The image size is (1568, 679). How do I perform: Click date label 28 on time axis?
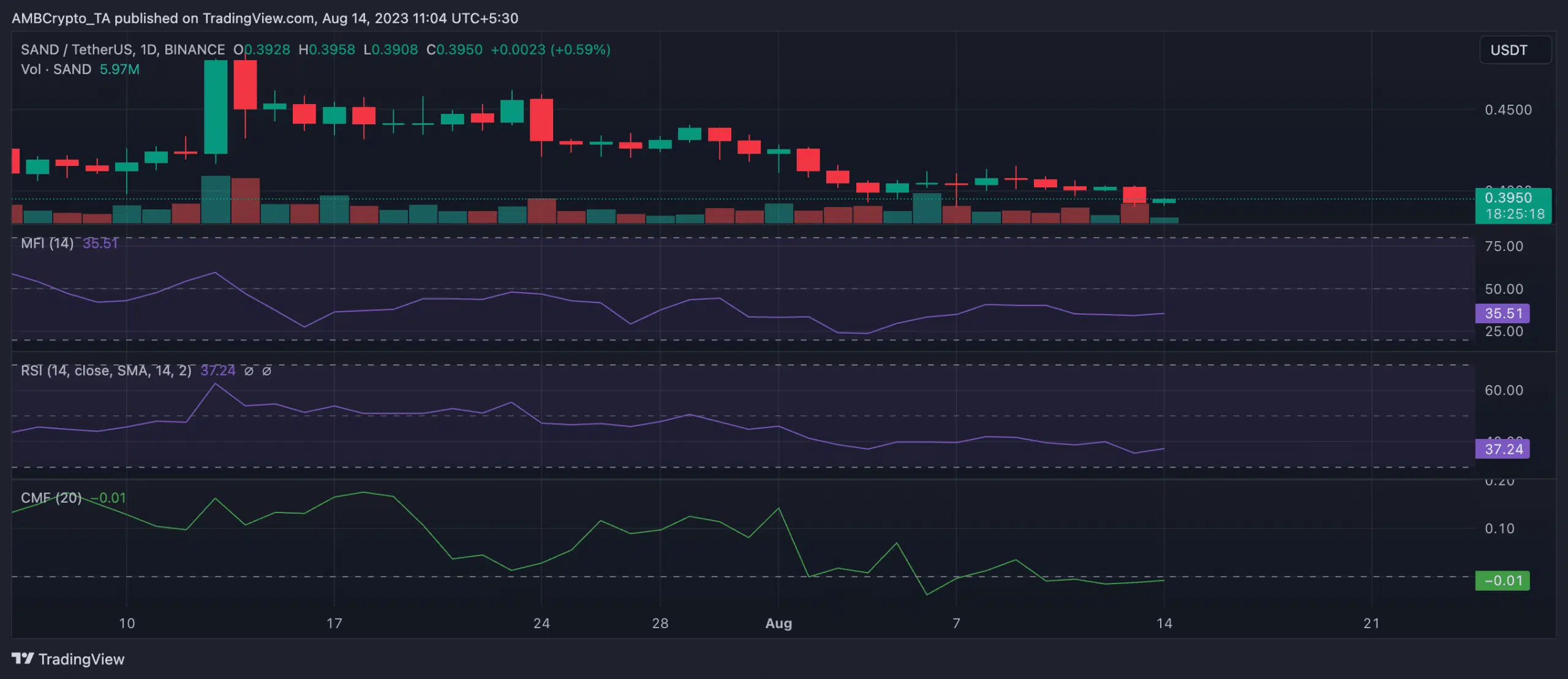(660, 623)
